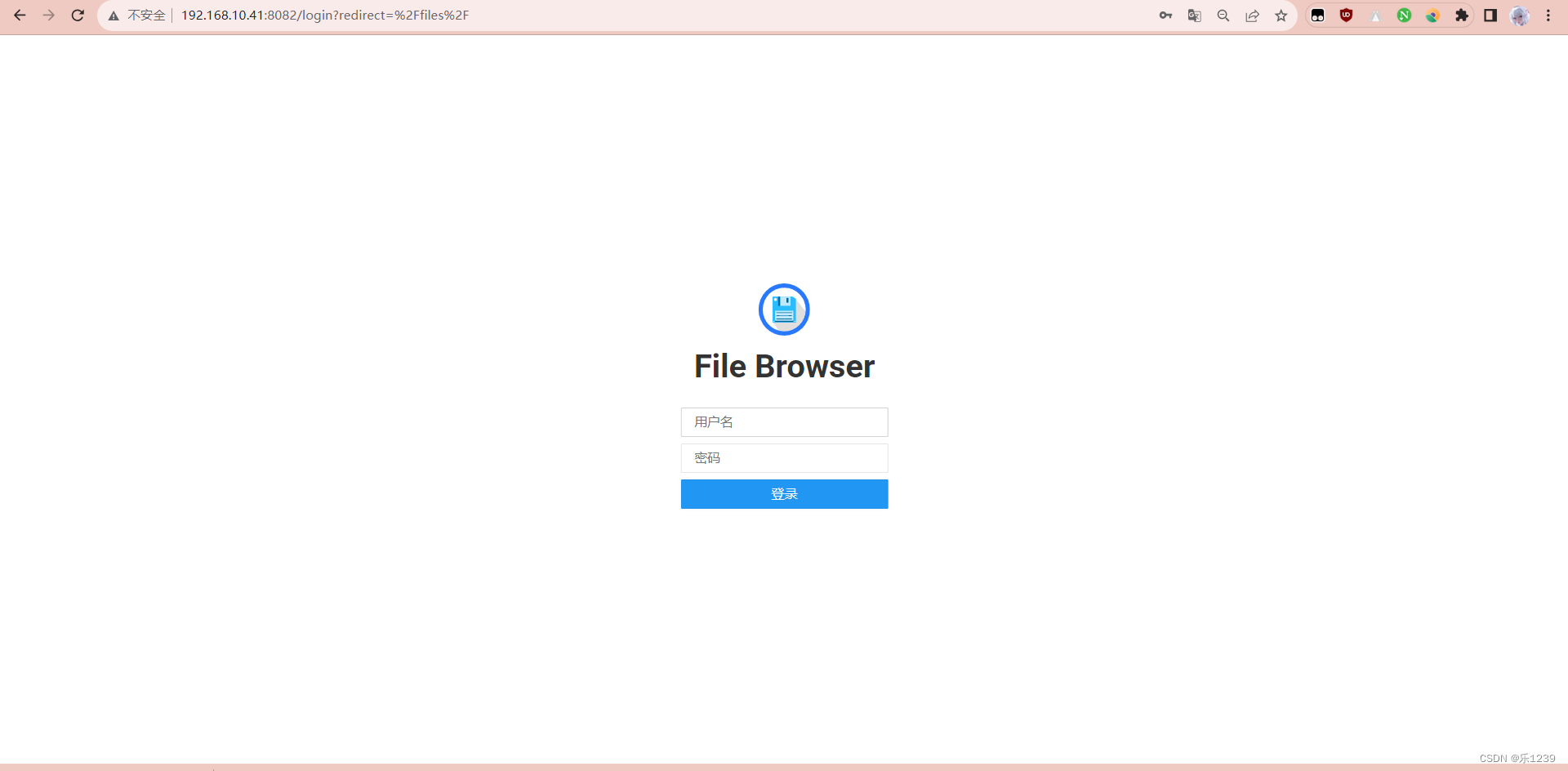Click the not-secure warning triangle icon
The image size is (1568, 771).
114,16
